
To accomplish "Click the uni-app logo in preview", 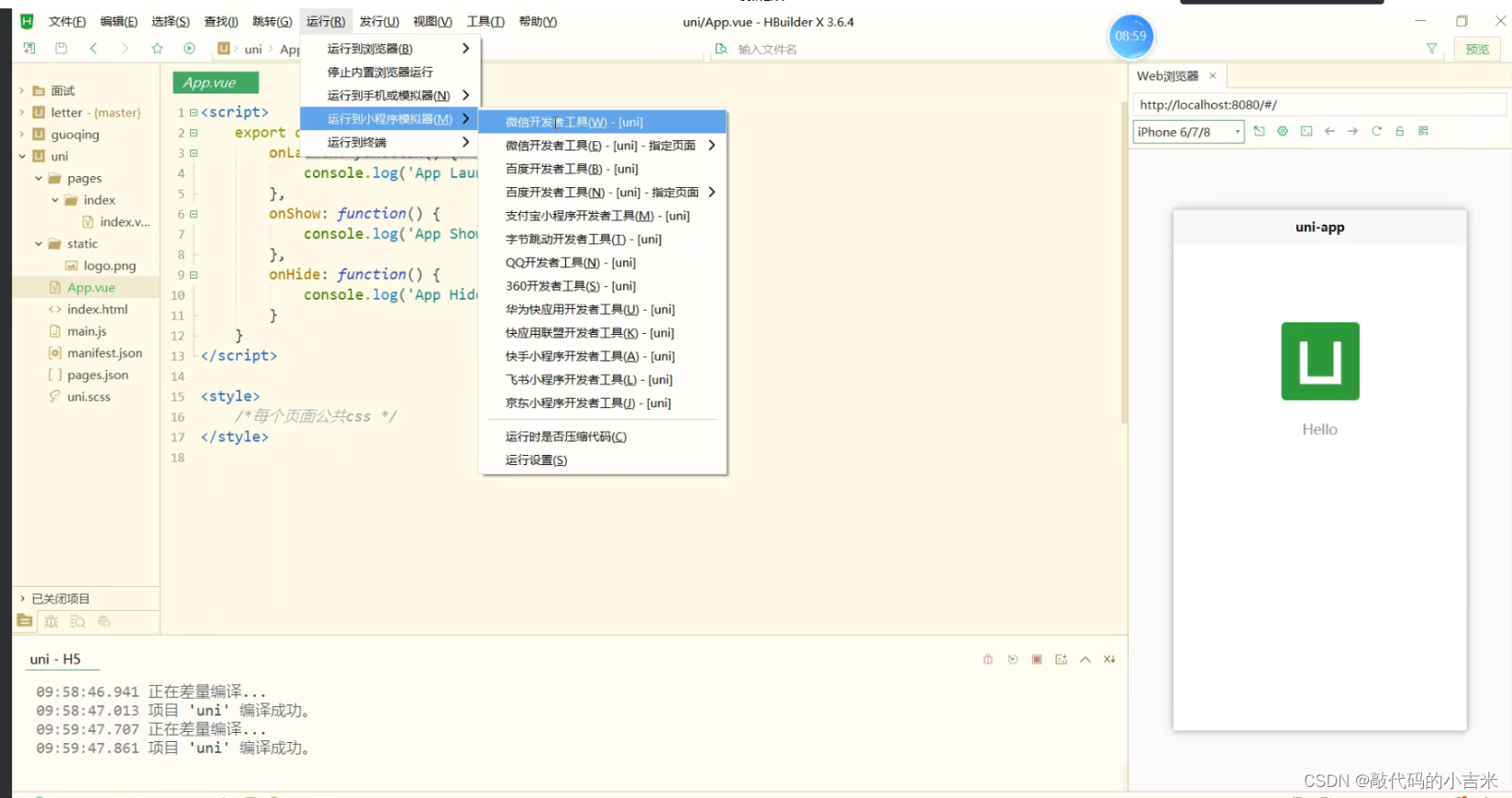I will (1319, 360).
